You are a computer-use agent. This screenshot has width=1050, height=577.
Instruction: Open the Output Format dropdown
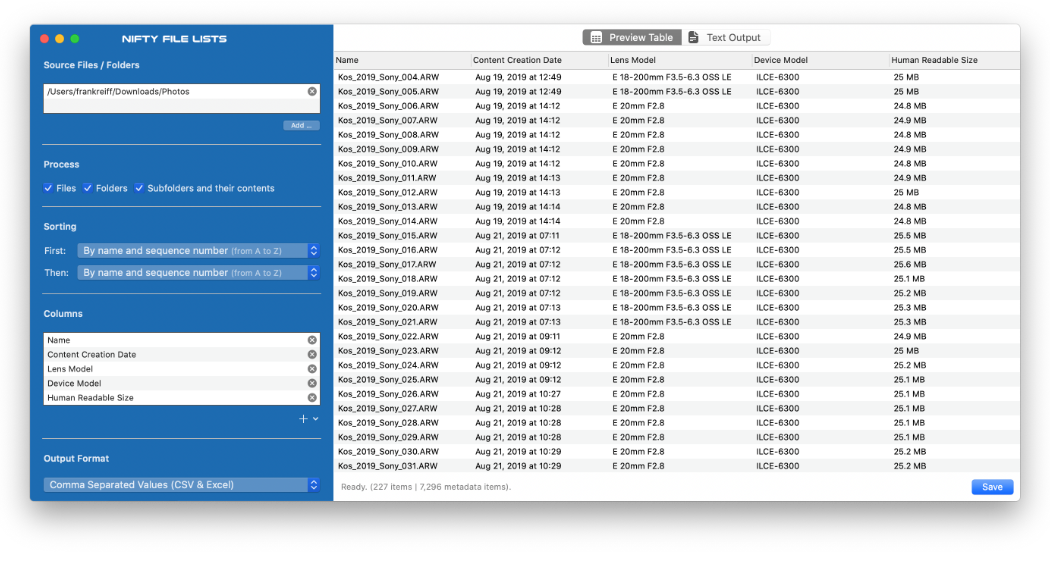click(x=181, y=485)
